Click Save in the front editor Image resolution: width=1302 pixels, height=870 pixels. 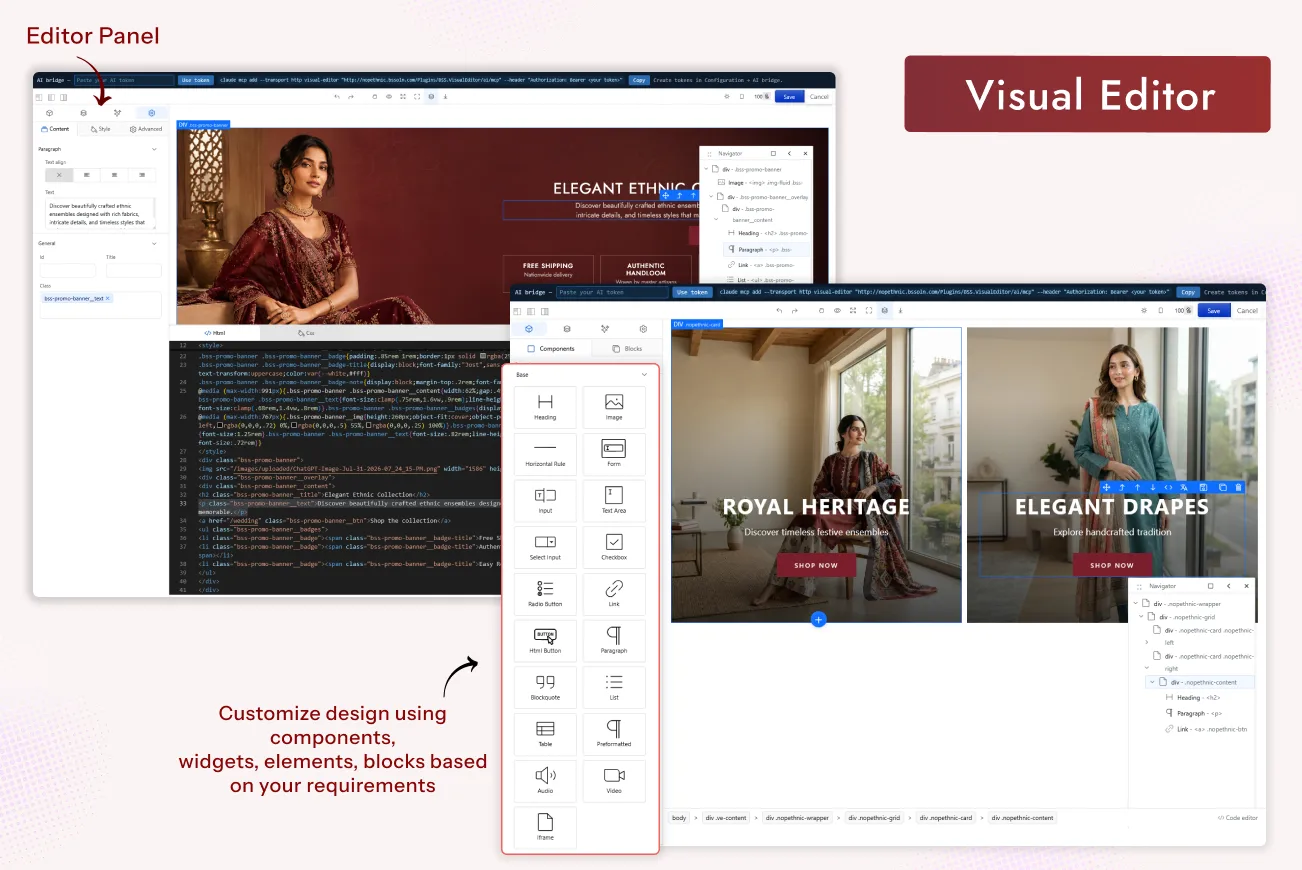1212,311
